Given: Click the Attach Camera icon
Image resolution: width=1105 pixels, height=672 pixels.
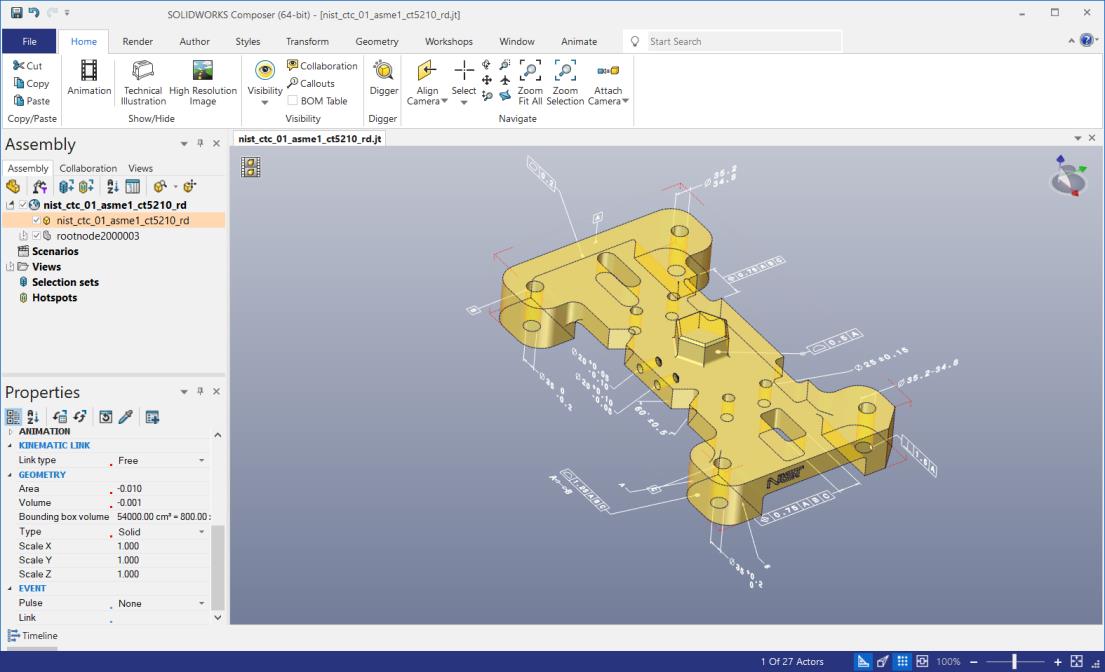Looking at the screenshot, I should pos(608,70).
